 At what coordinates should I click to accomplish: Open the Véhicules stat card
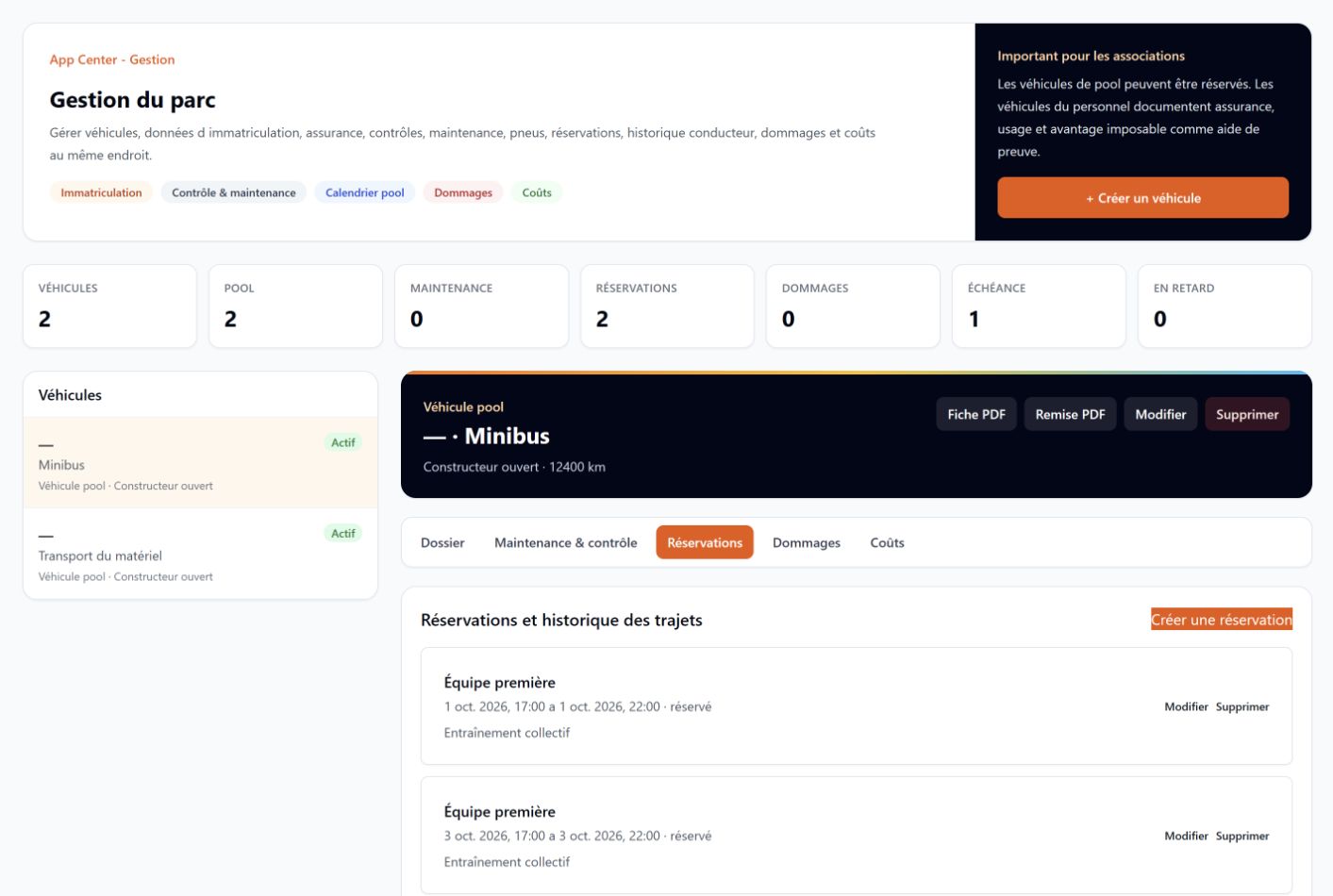(109, 306)
